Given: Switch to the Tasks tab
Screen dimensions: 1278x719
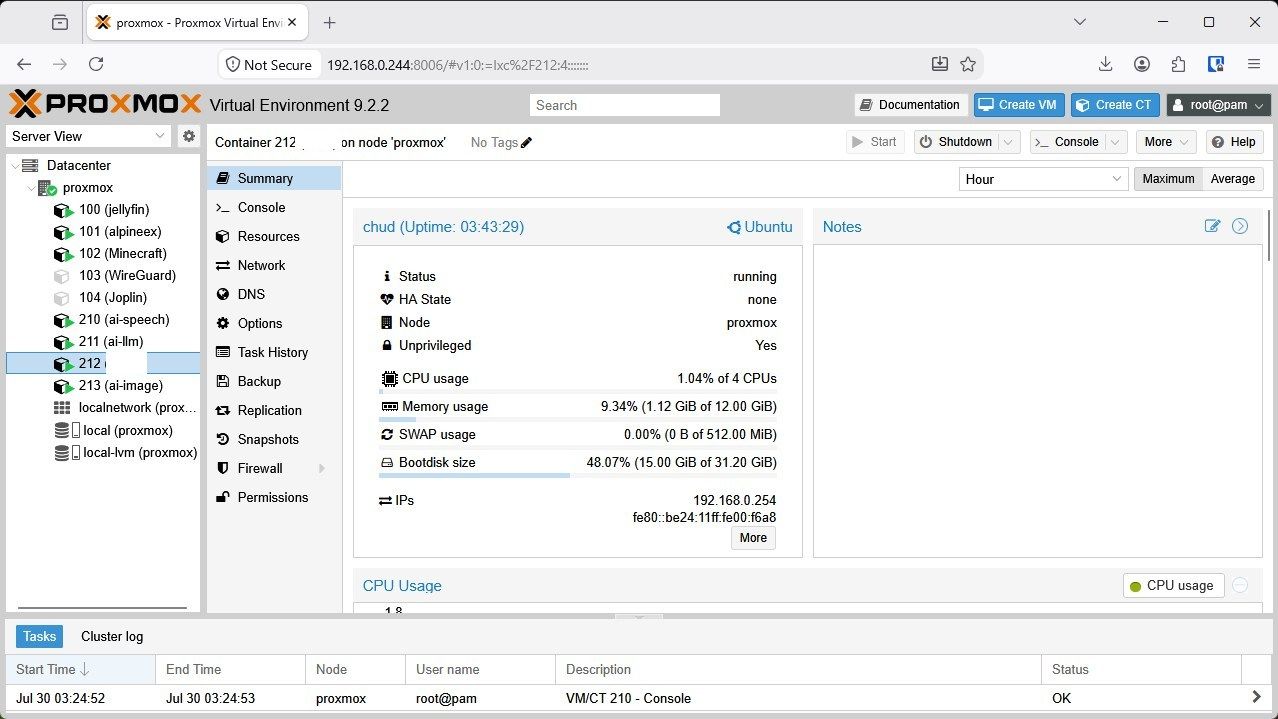Looking at the screenshot, I should click(x=40, y=636).
